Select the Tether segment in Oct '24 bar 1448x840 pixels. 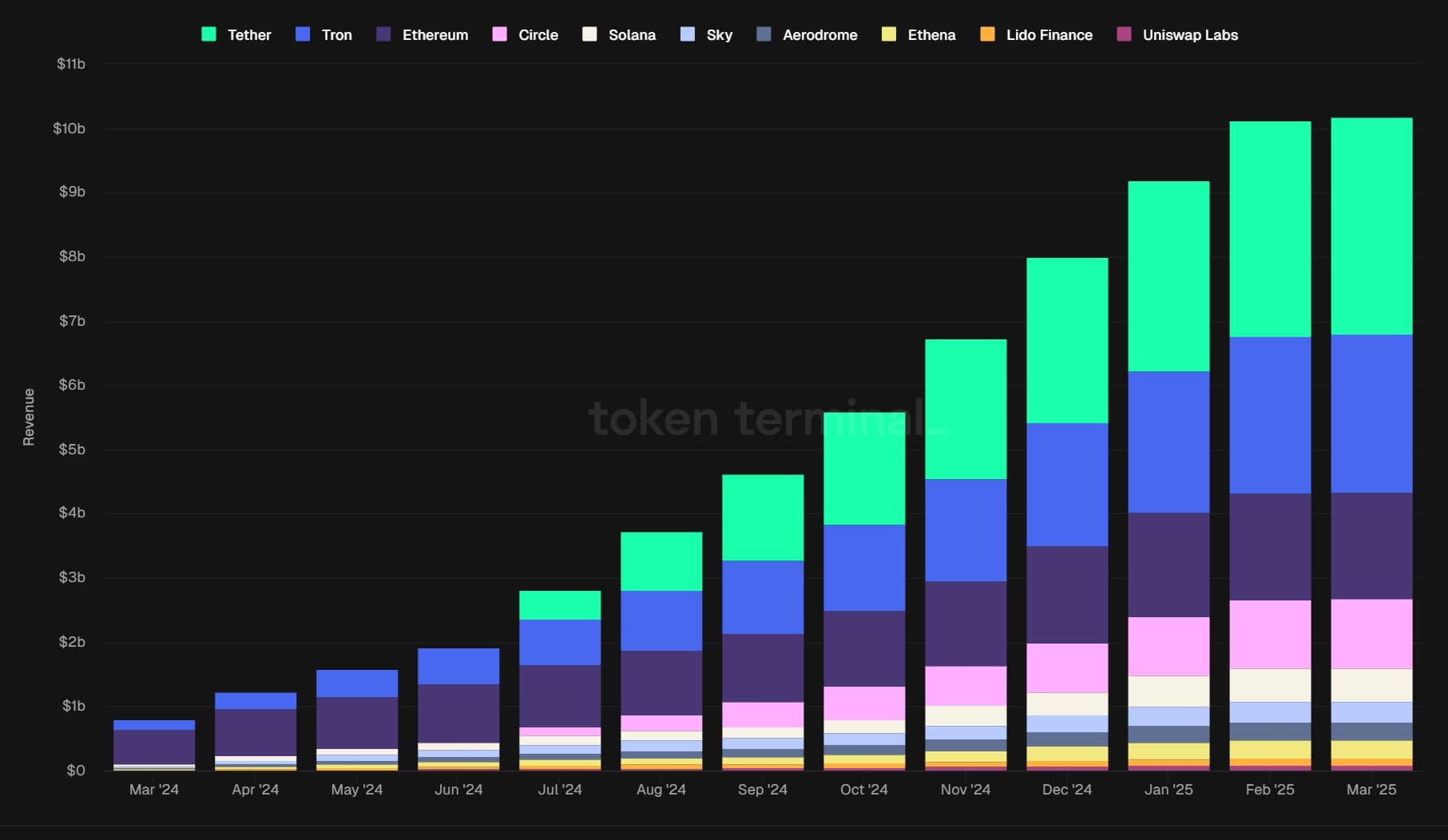864,469
